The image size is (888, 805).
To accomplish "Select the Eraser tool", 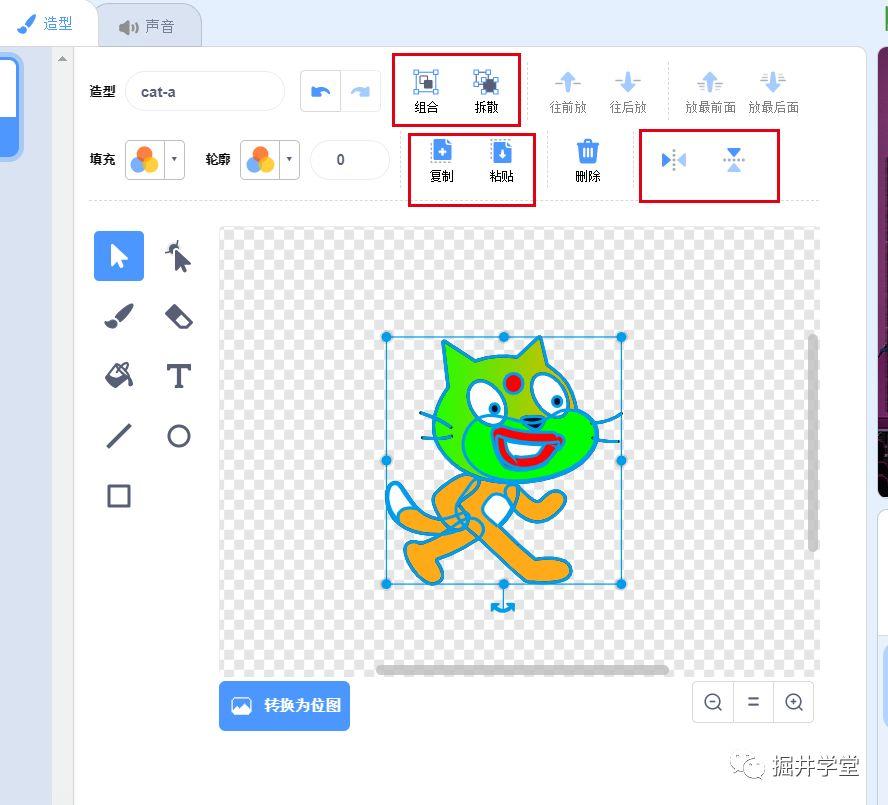I will pyautogui.click(x=178, y=316).
